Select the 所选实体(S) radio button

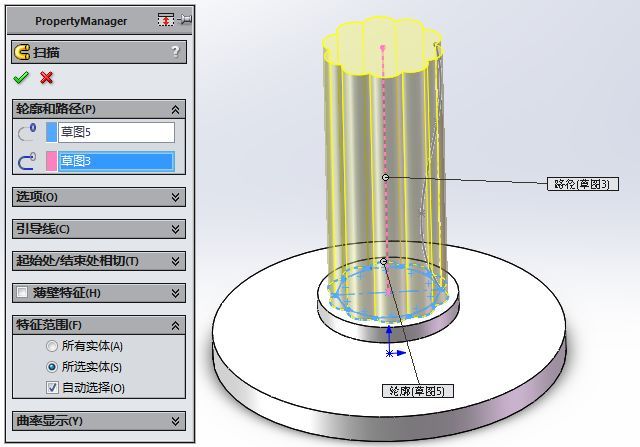(x=52, y=367)
